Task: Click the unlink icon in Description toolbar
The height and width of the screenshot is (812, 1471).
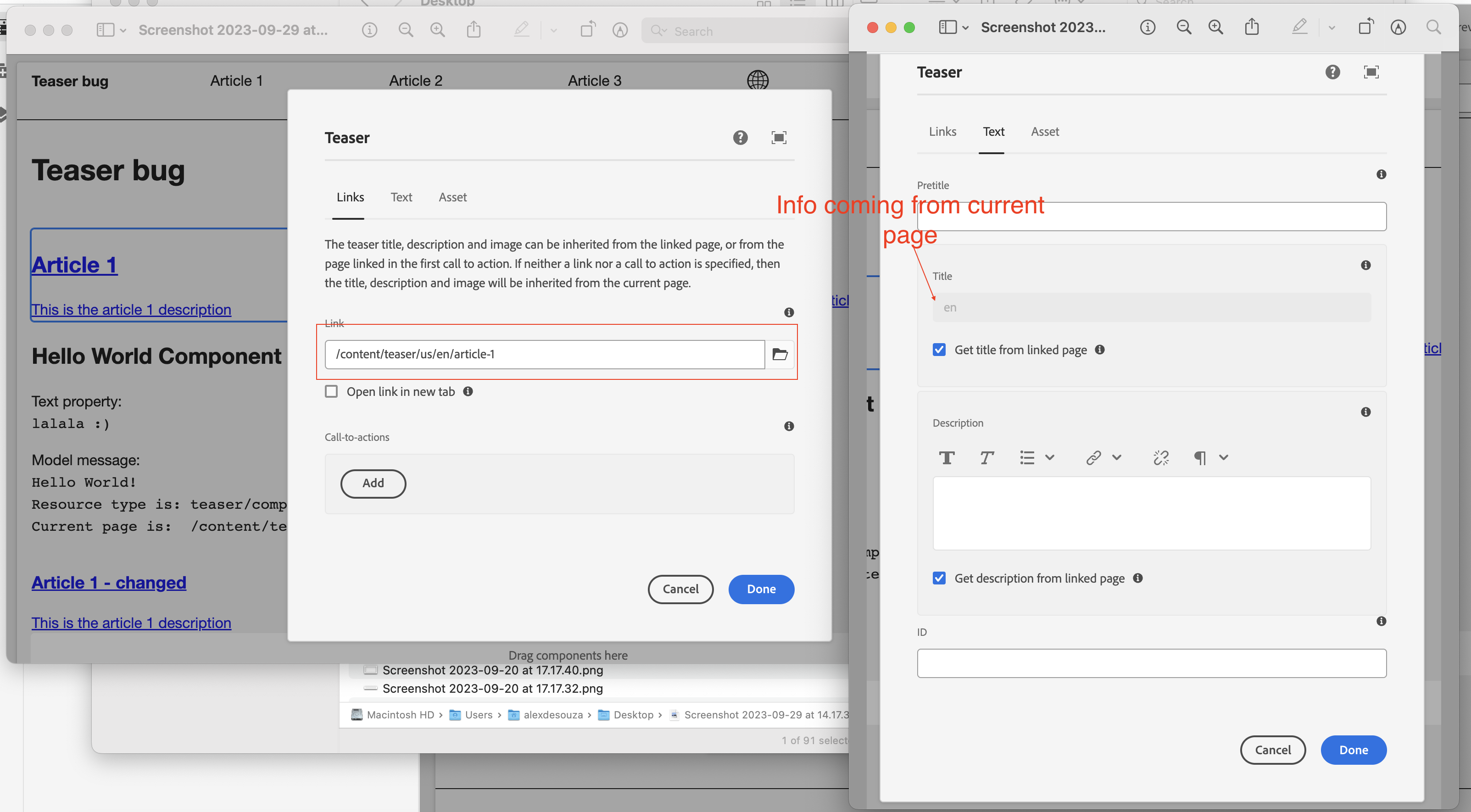Action: pos(1161,458)
